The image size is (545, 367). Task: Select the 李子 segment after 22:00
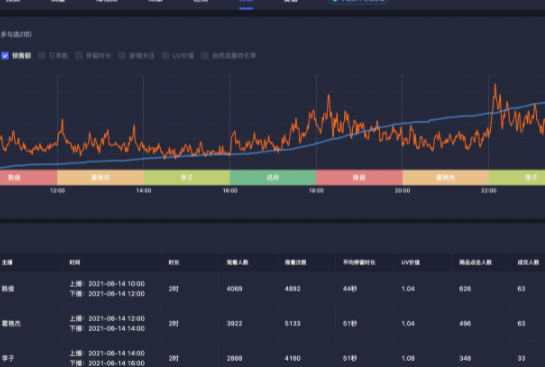pos(517,178)
